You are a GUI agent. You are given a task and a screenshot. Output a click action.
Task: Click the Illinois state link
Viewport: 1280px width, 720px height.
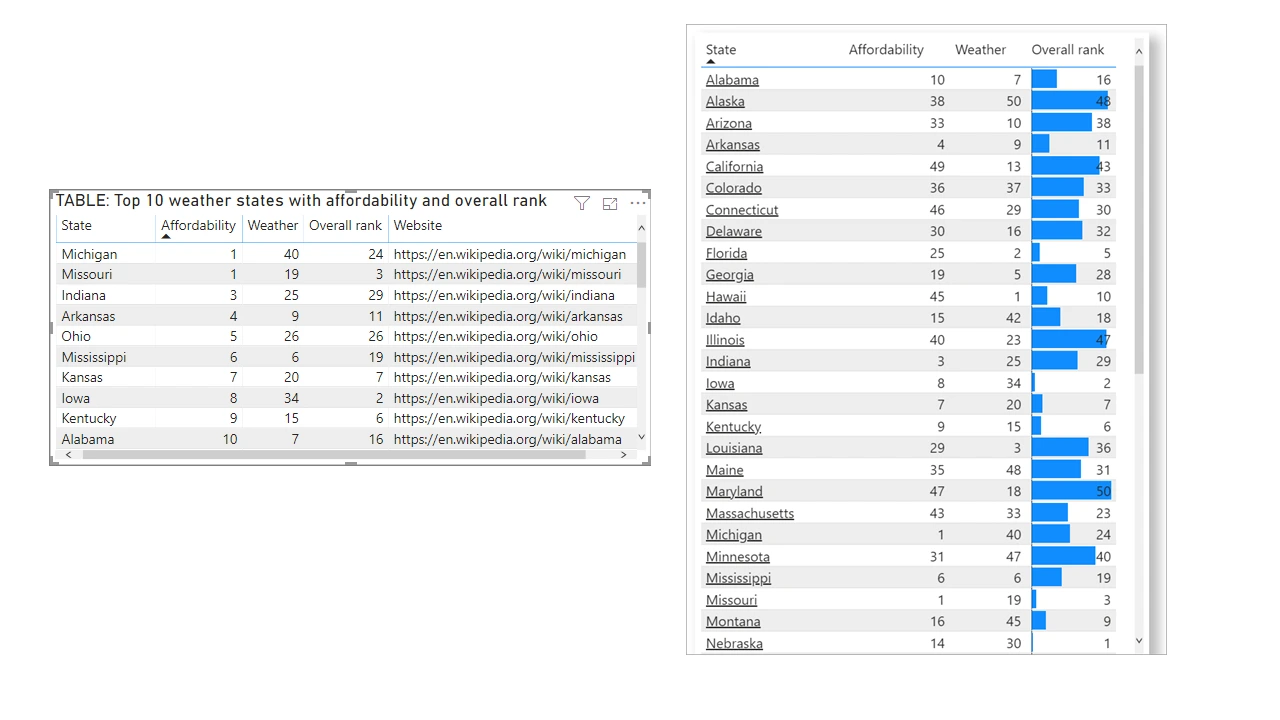click(x=725, y=340)
